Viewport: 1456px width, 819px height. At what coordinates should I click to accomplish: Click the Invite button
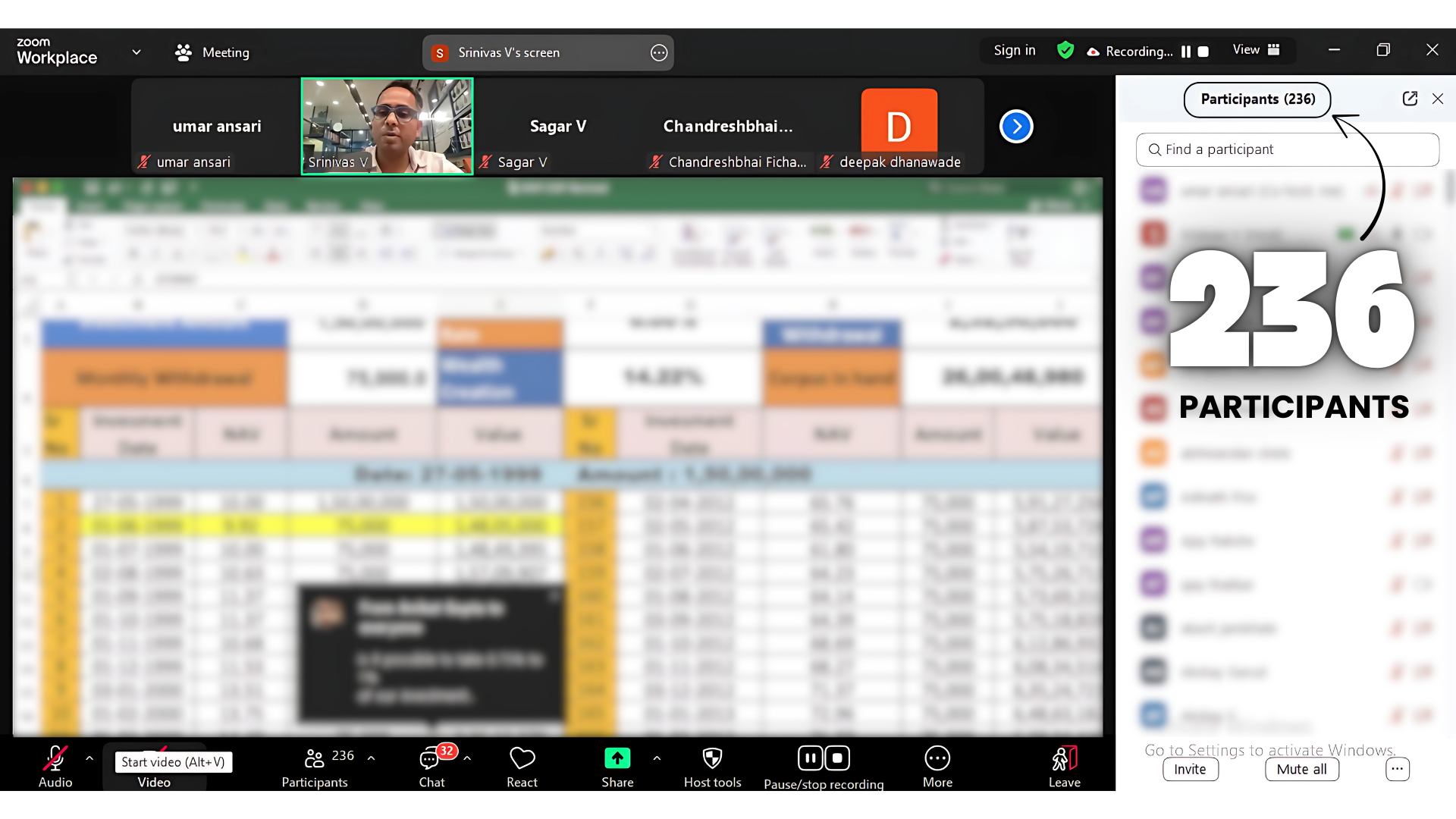click(x=1190, y=769)
